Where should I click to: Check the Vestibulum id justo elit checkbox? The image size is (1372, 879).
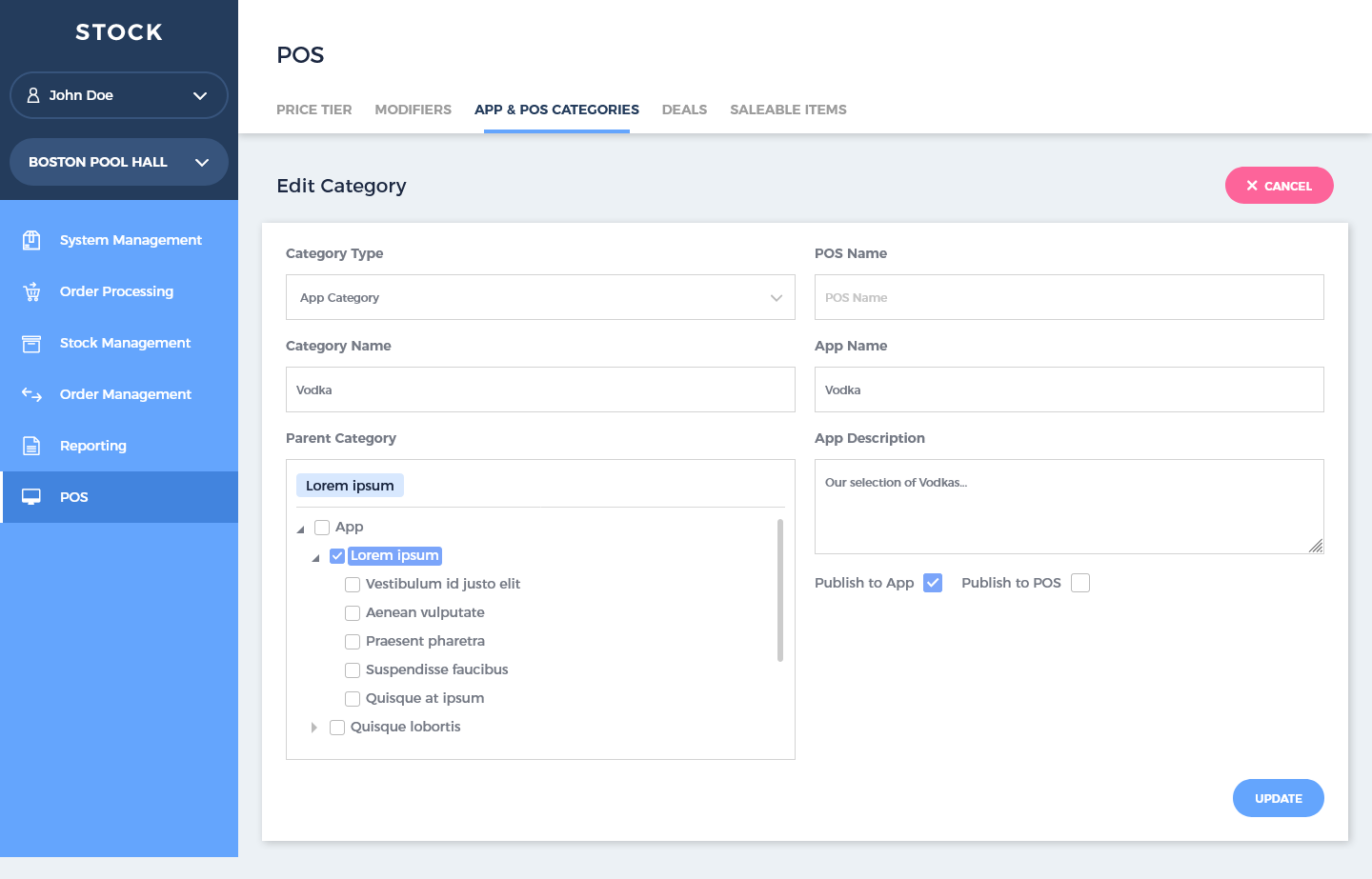click(x=353, y=585)
